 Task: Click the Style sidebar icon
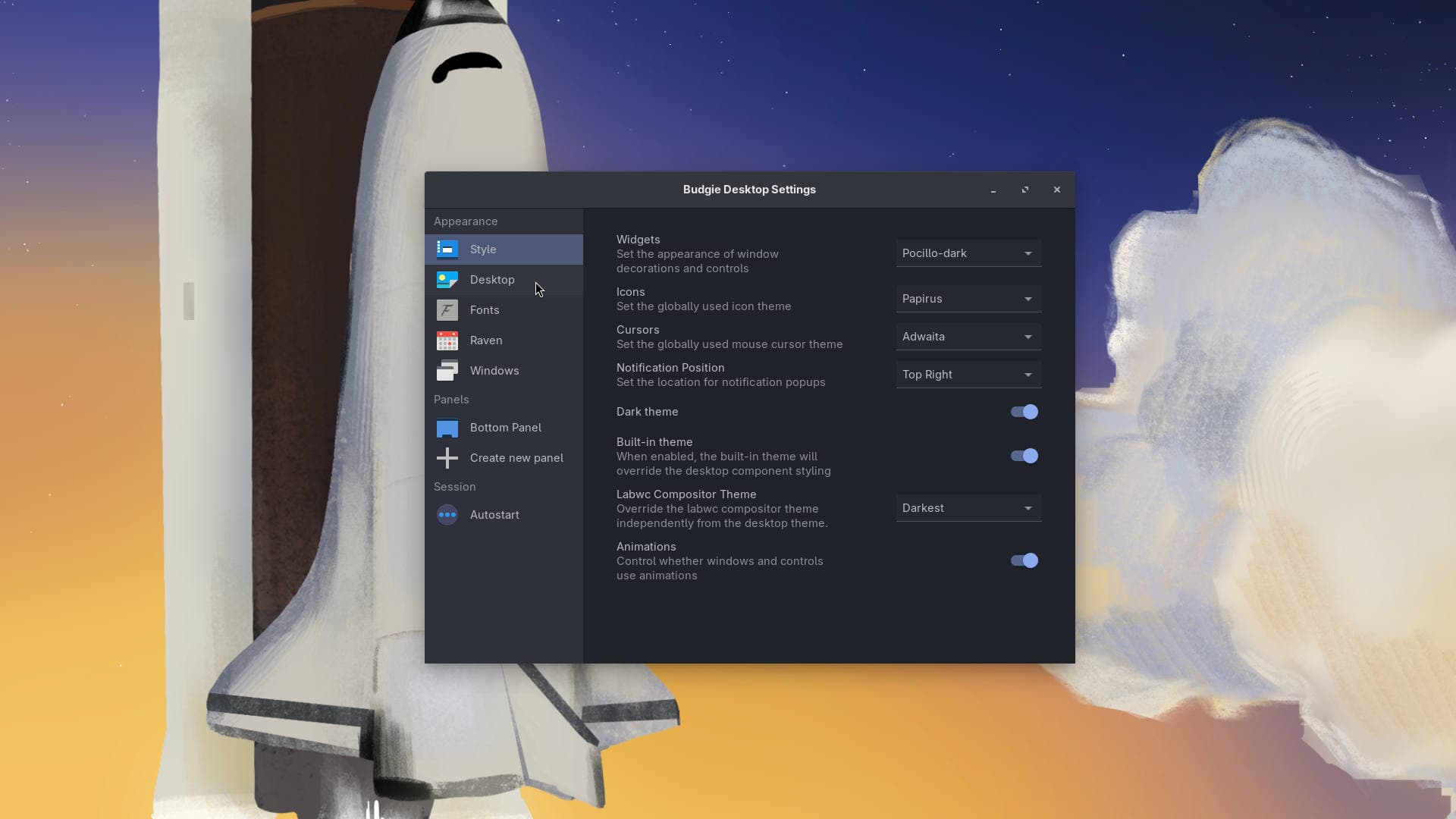pyautogui.click(x=447, y=249)
